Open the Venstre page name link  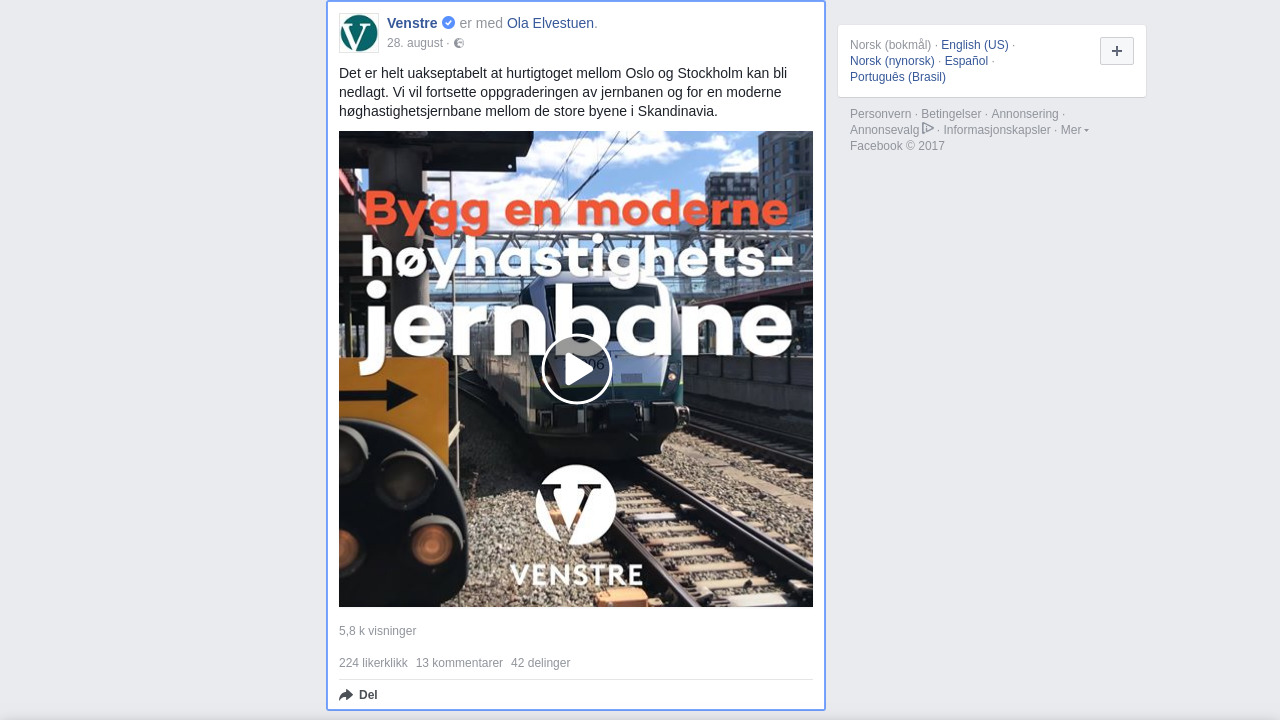412,23
